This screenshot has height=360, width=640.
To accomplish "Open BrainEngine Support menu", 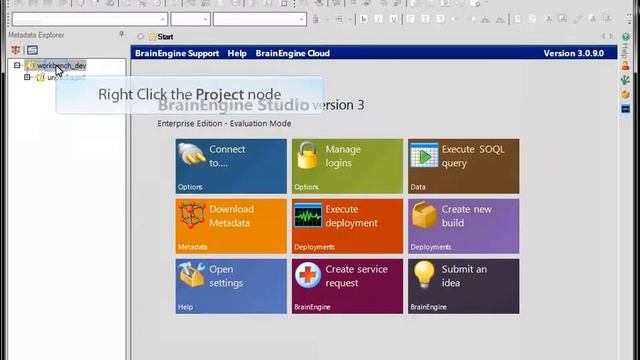I will pos(177,53).
